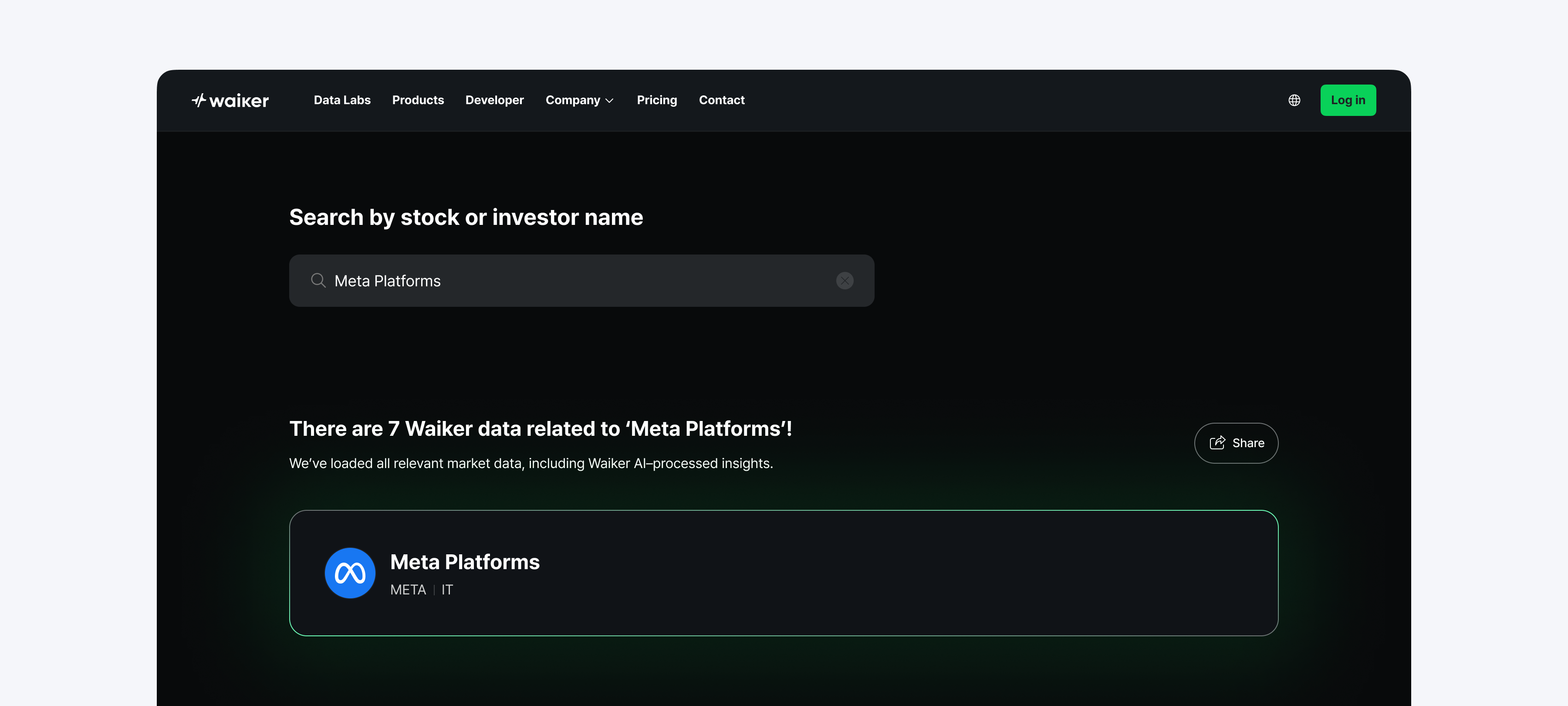Viewport: 1568px width, 706px height.
Task: Click the '7 Waiker data related' heading
Action: [x=541, y=429]
